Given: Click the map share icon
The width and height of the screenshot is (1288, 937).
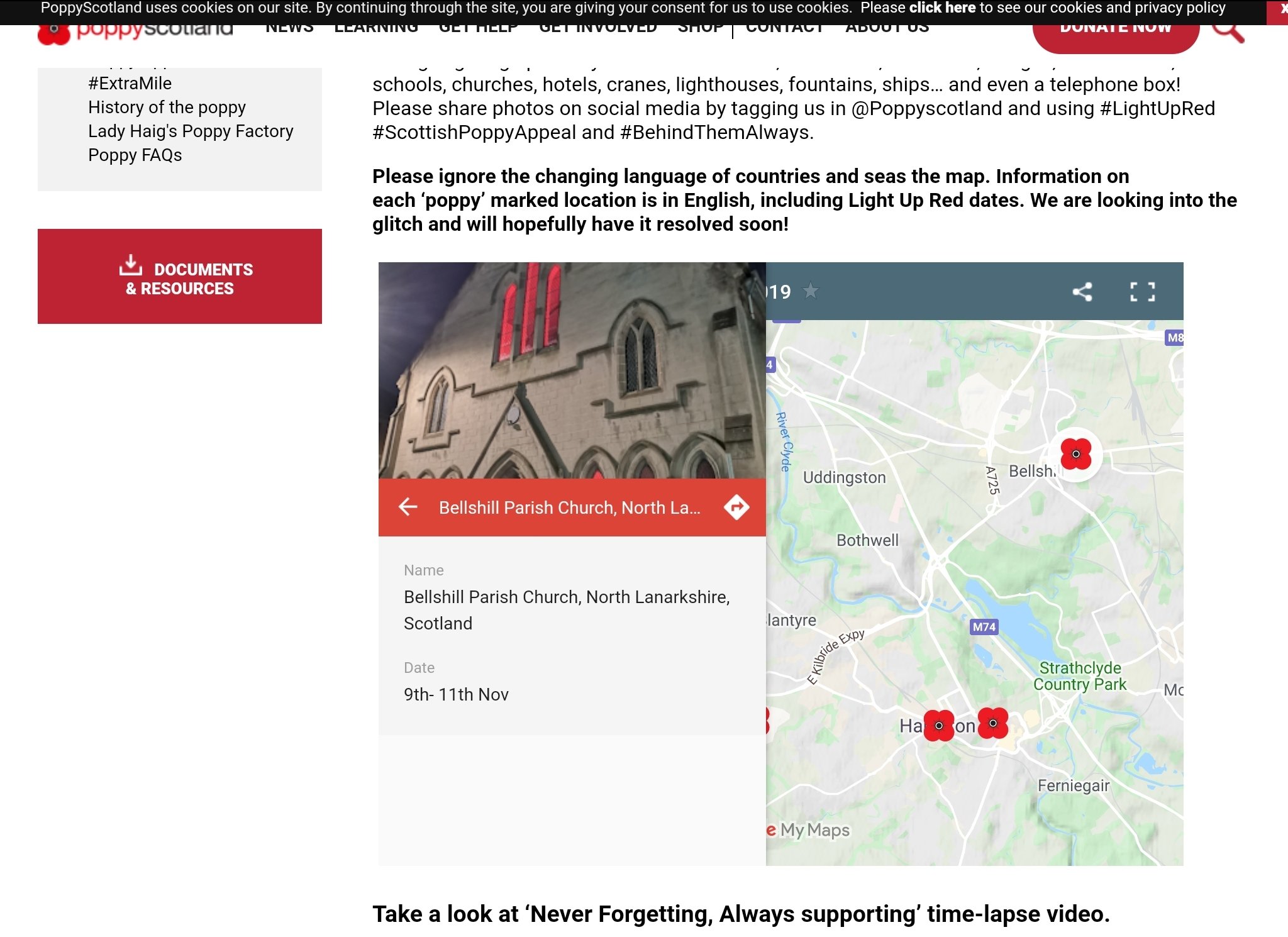Looking at the screenshot, I should coord(1082,292).
